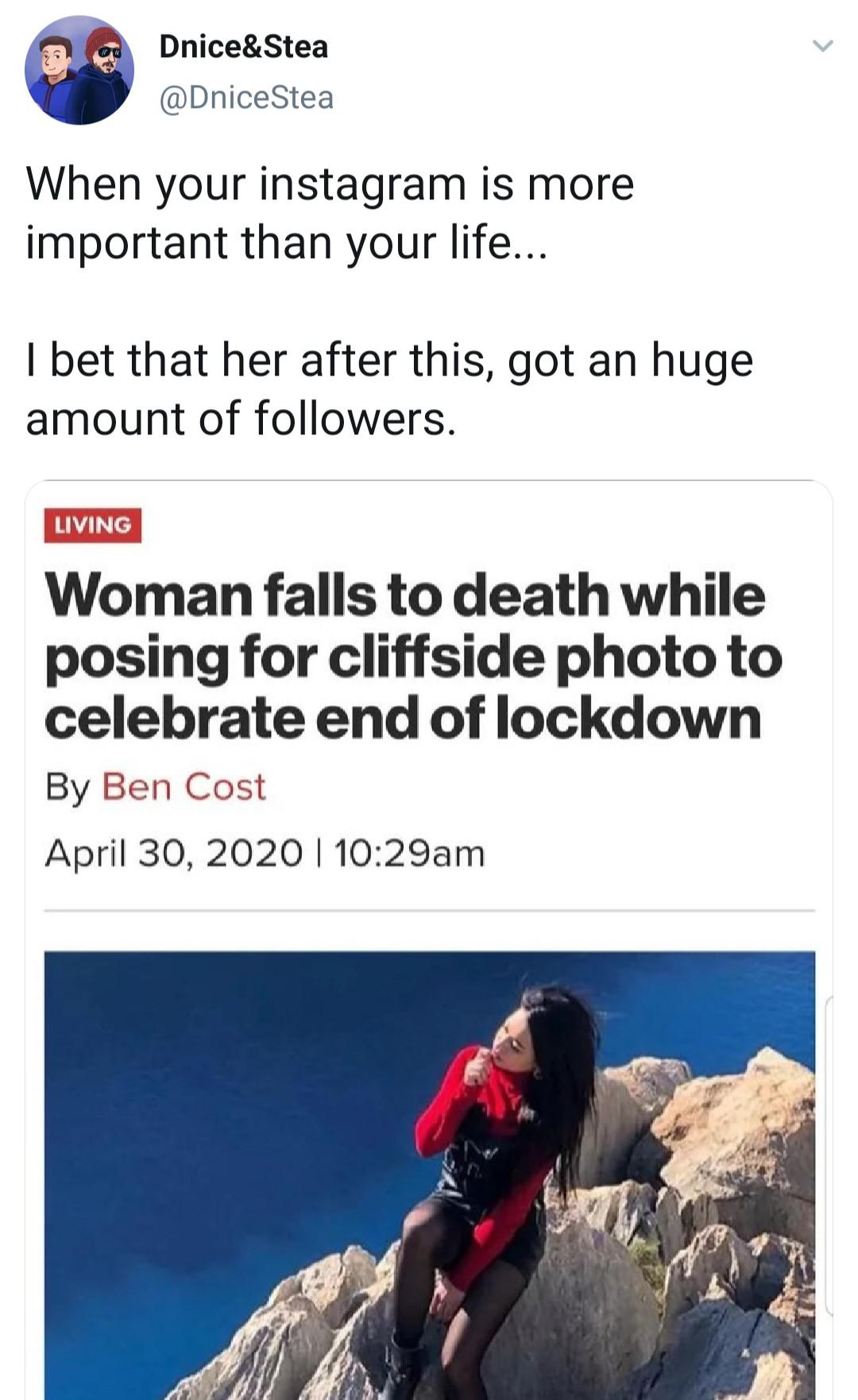Select the 'I bet that her' paragraph
The height and width of the screenshot is (1400, 858).
pyautogui.click(x=389, y=388)
